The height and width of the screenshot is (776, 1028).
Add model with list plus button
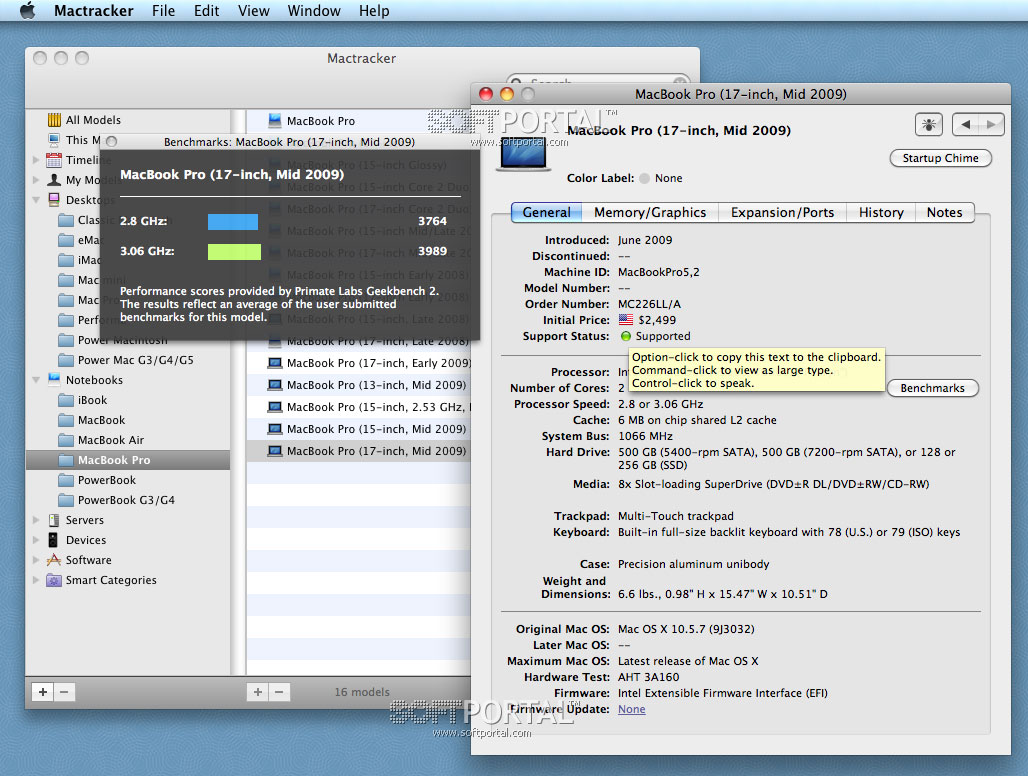(258, 691)
